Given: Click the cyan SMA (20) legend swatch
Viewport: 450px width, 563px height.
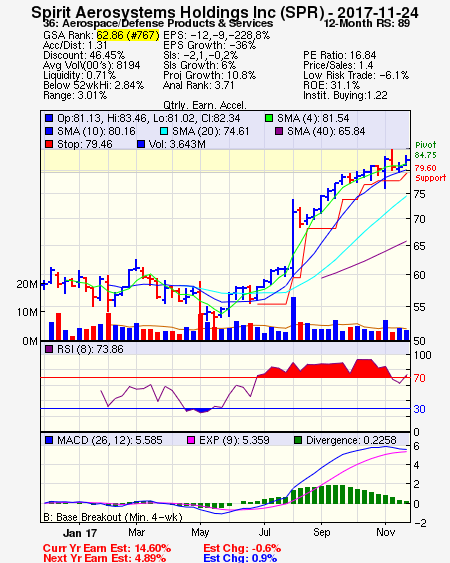Looking at the screenshot, I should pos(164,131).
